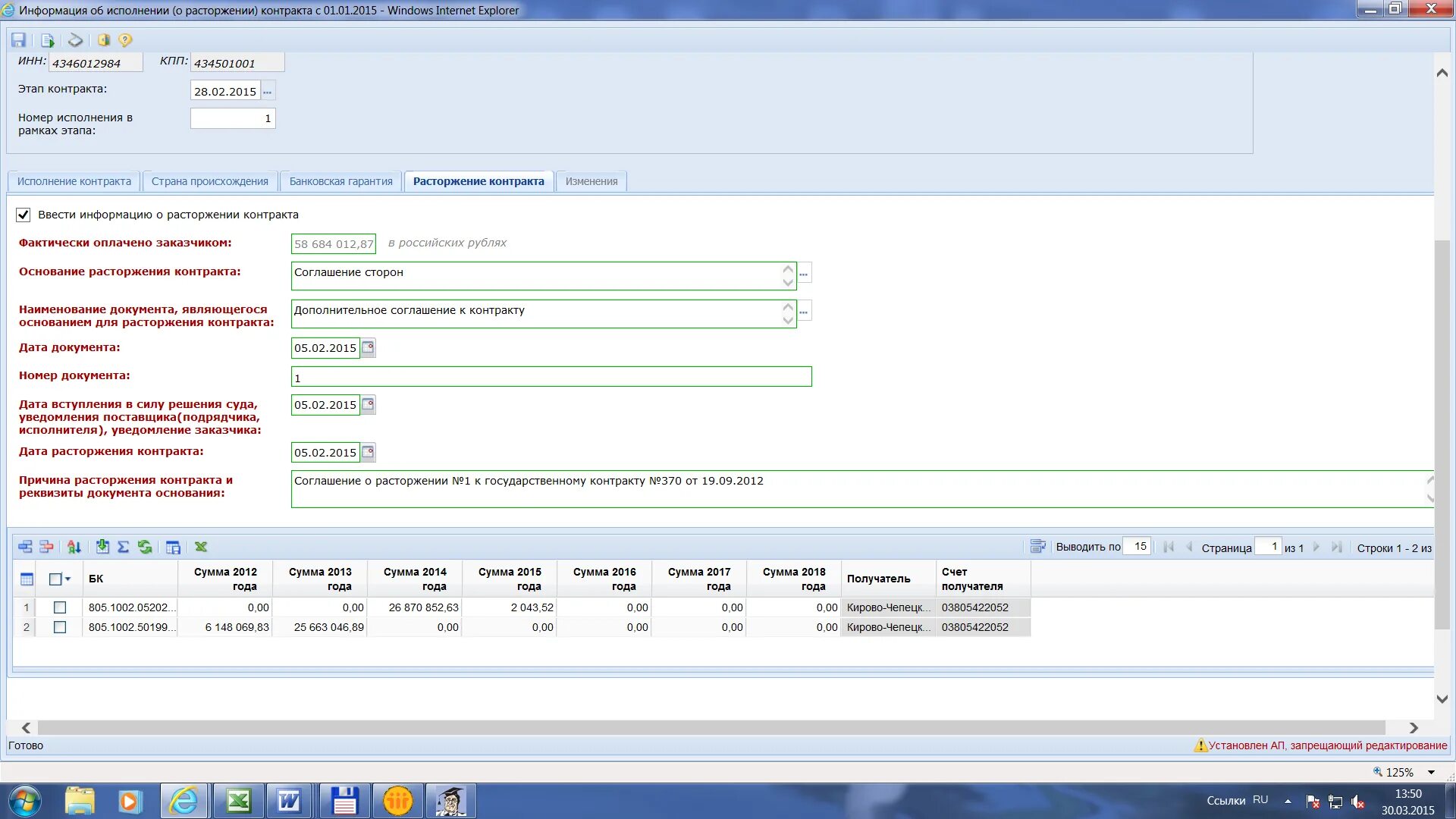Image resolution: width=1456 pixels, height=819 pixels.
Task: Open ellipsis lookup for Основание расторжения контракта
Action: click(804, 274)
